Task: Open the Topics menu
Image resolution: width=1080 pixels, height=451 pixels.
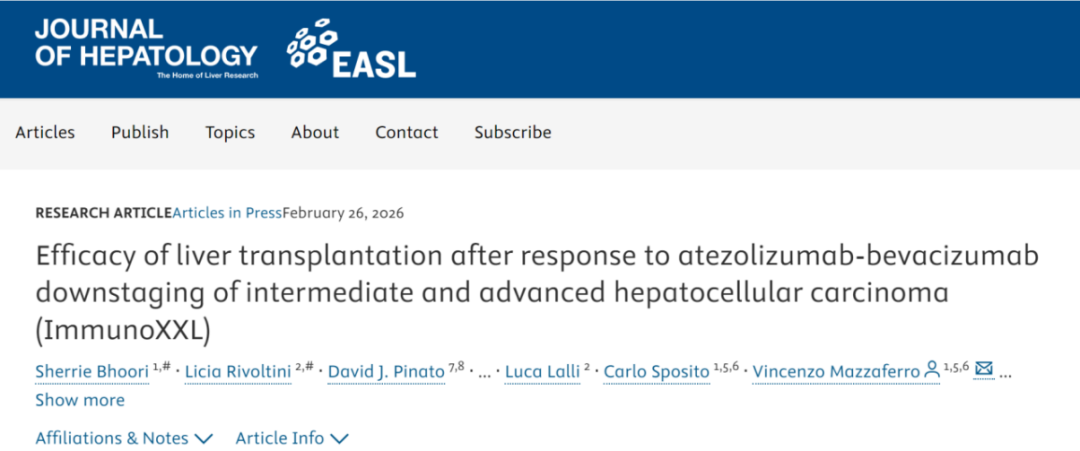Action: pyautogui.click(x=230, y=132)
